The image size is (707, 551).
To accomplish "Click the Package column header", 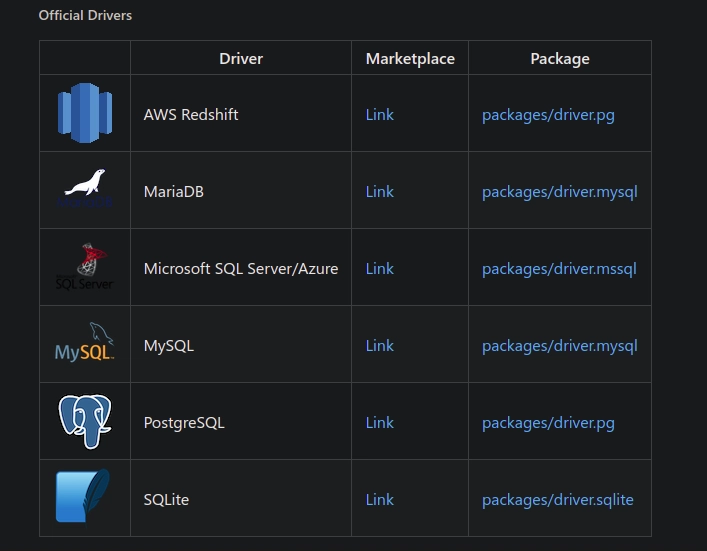I will coord(560,59).
